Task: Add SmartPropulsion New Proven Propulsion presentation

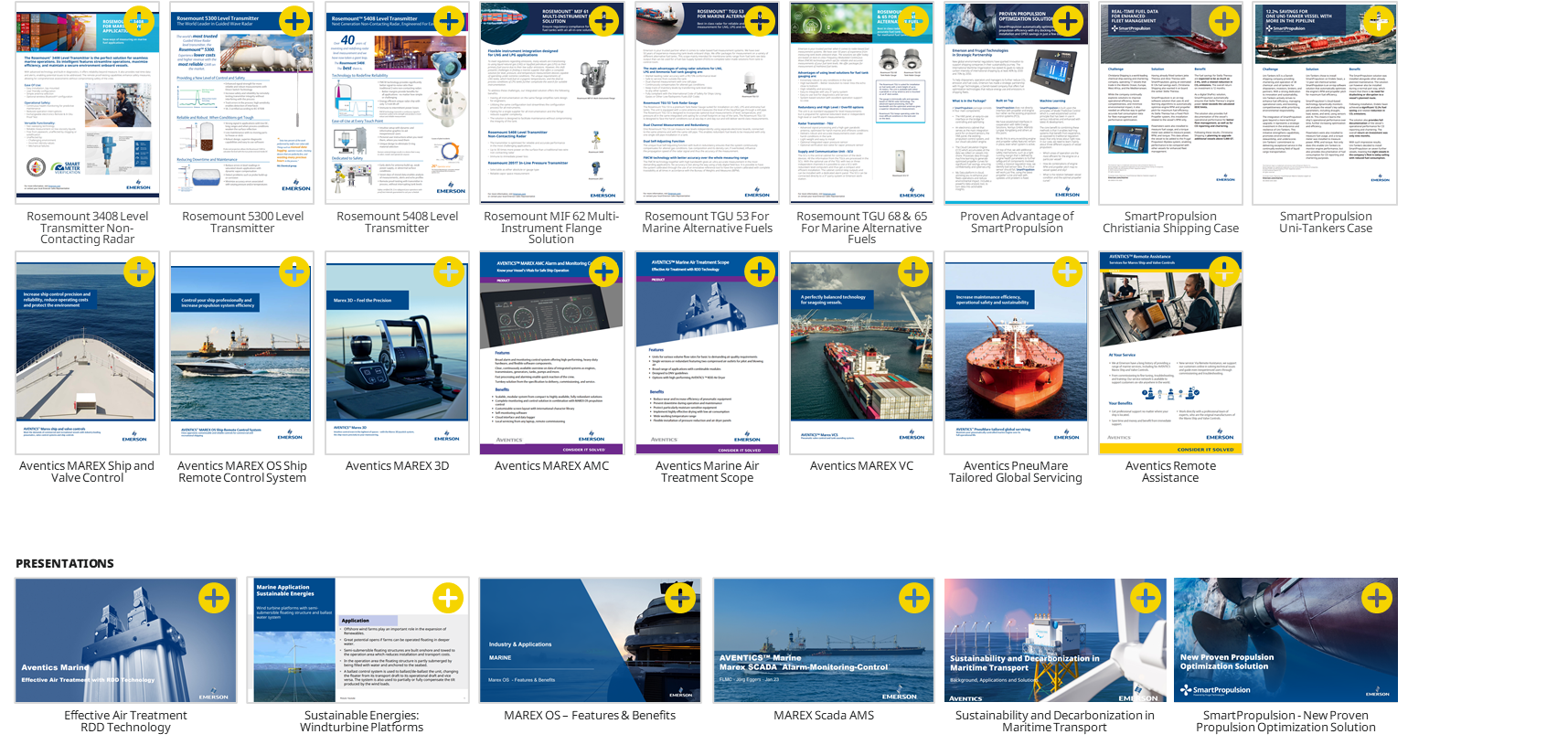Action: point(1377,598)
